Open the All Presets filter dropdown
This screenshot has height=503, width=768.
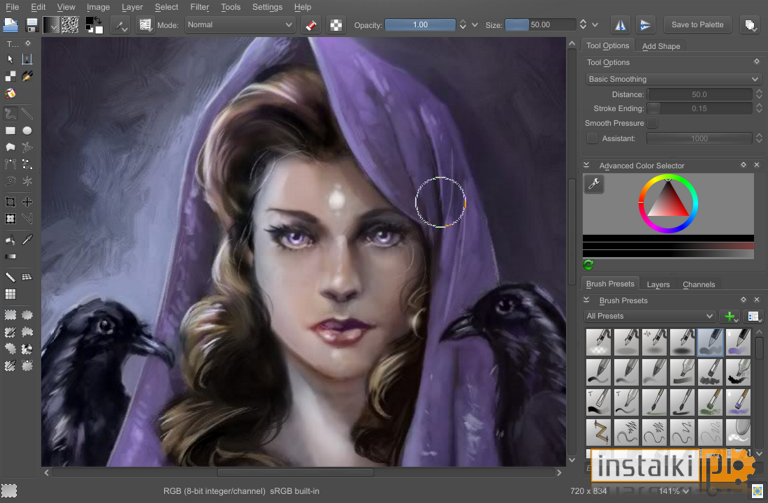pos(649,316)
